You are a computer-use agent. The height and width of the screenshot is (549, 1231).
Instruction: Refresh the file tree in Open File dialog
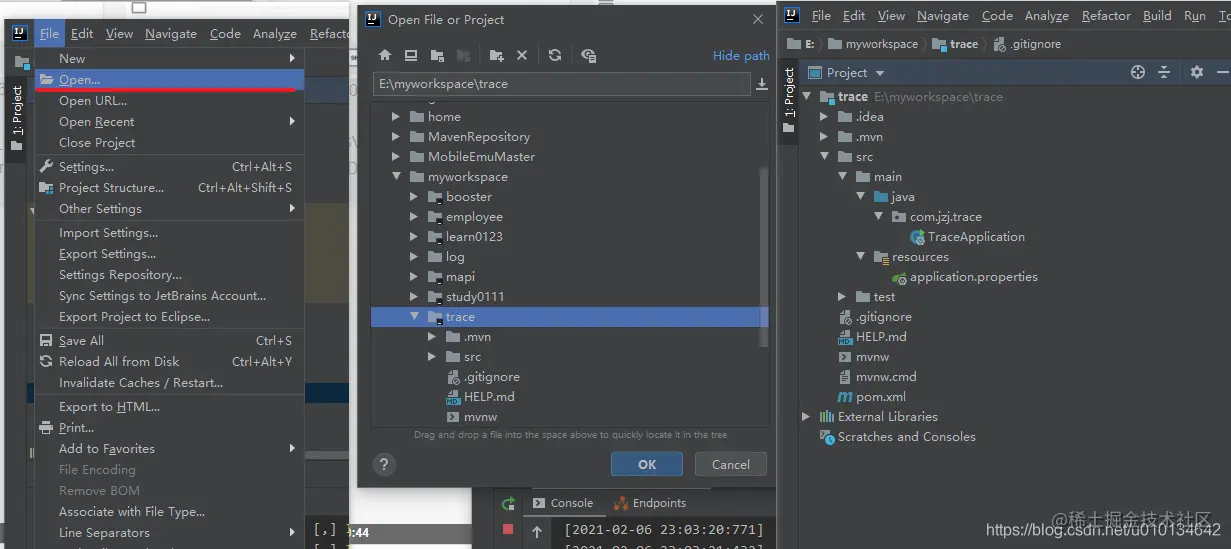point(555,55)
